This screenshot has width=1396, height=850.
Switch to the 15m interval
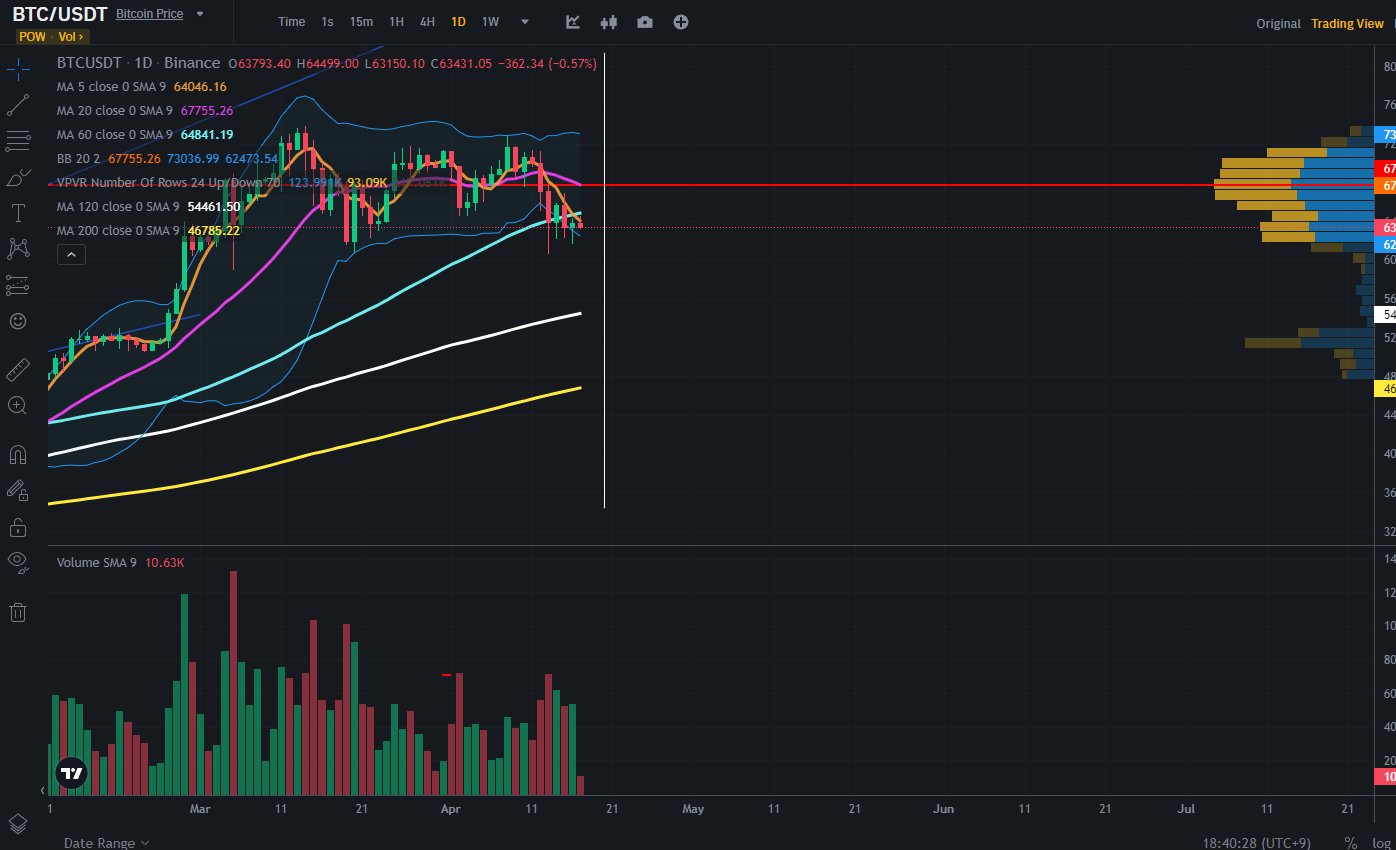click(x=361, y=22)
